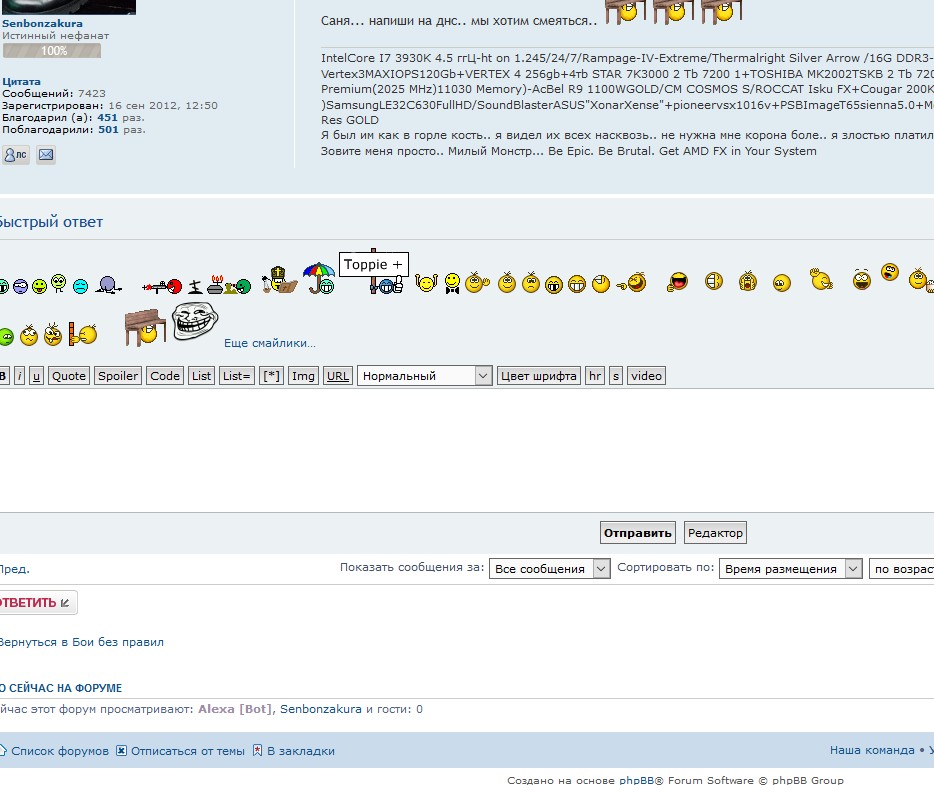
Task: Insert the smiley in the sailing boat
Action: point(279,281)
